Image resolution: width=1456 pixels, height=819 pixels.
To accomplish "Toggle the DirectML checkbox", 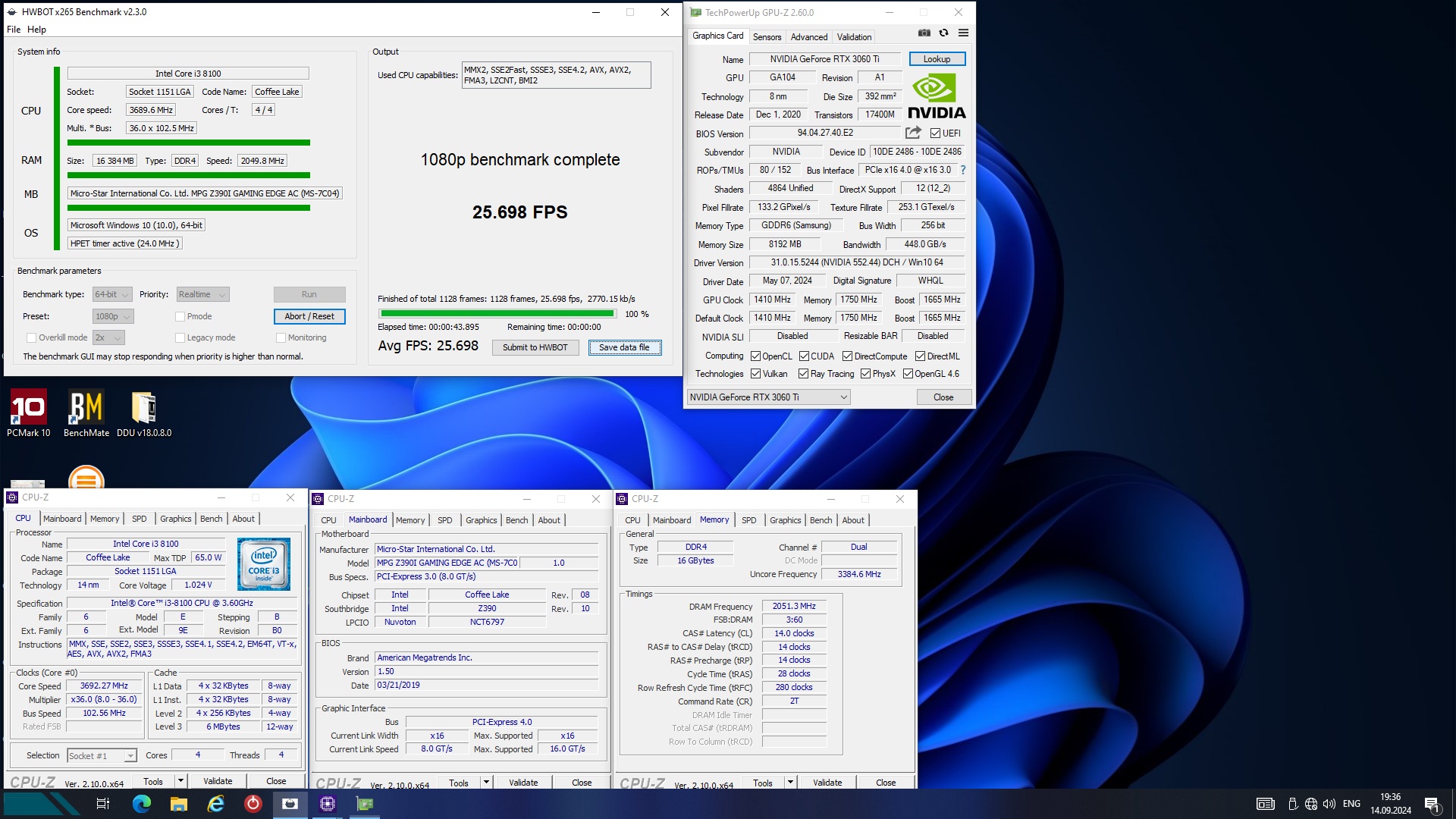I will point(920,356).
